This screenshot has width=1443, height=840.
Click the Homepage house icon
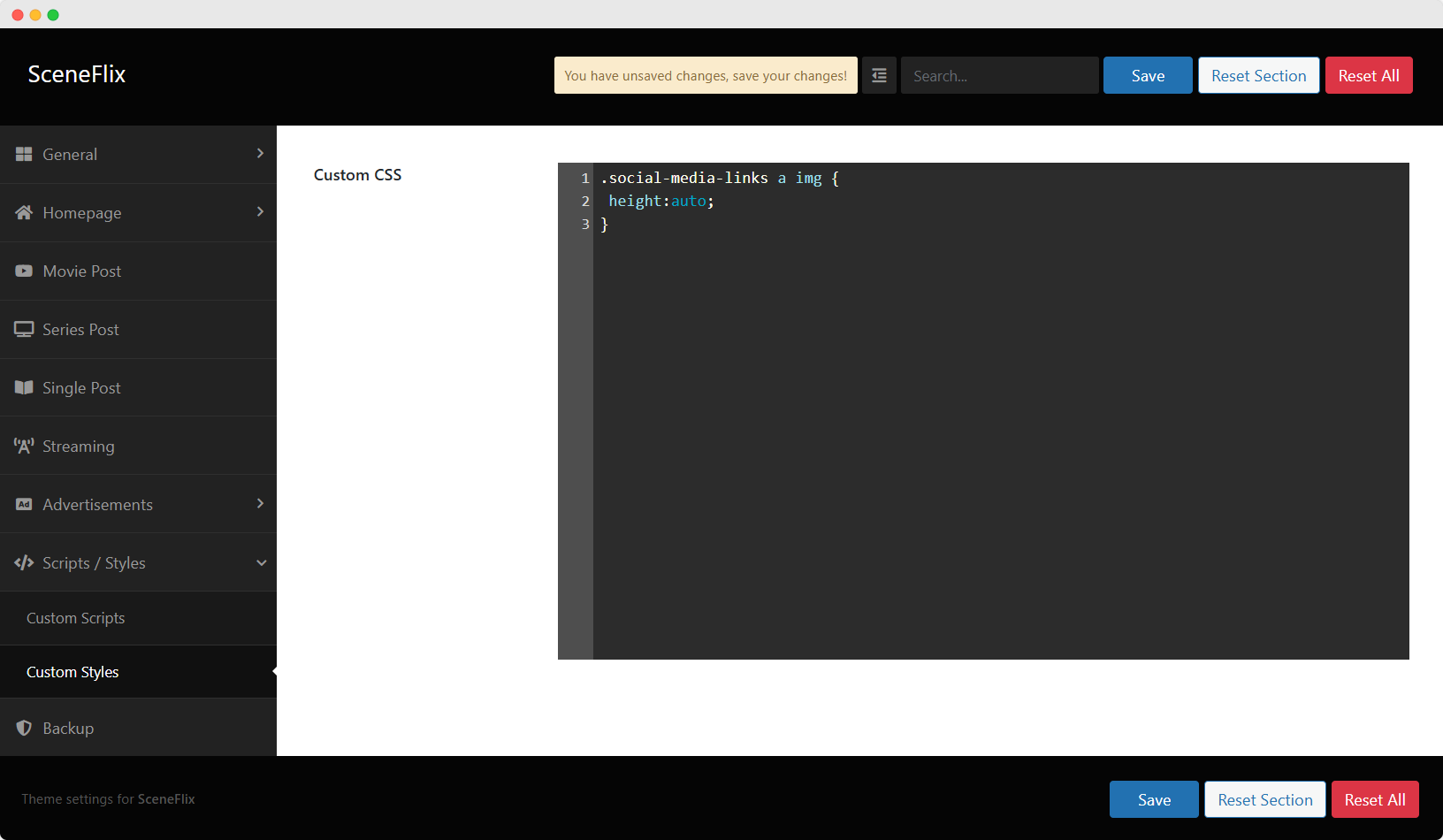(x=24, y=212)
